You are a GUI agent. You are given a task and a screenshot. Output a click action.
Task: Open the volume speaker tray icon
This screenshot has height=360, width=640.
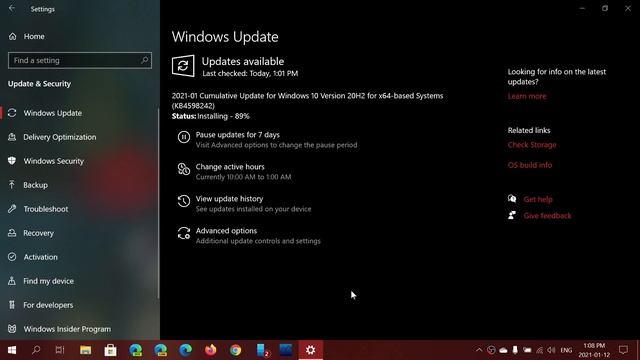551,350
